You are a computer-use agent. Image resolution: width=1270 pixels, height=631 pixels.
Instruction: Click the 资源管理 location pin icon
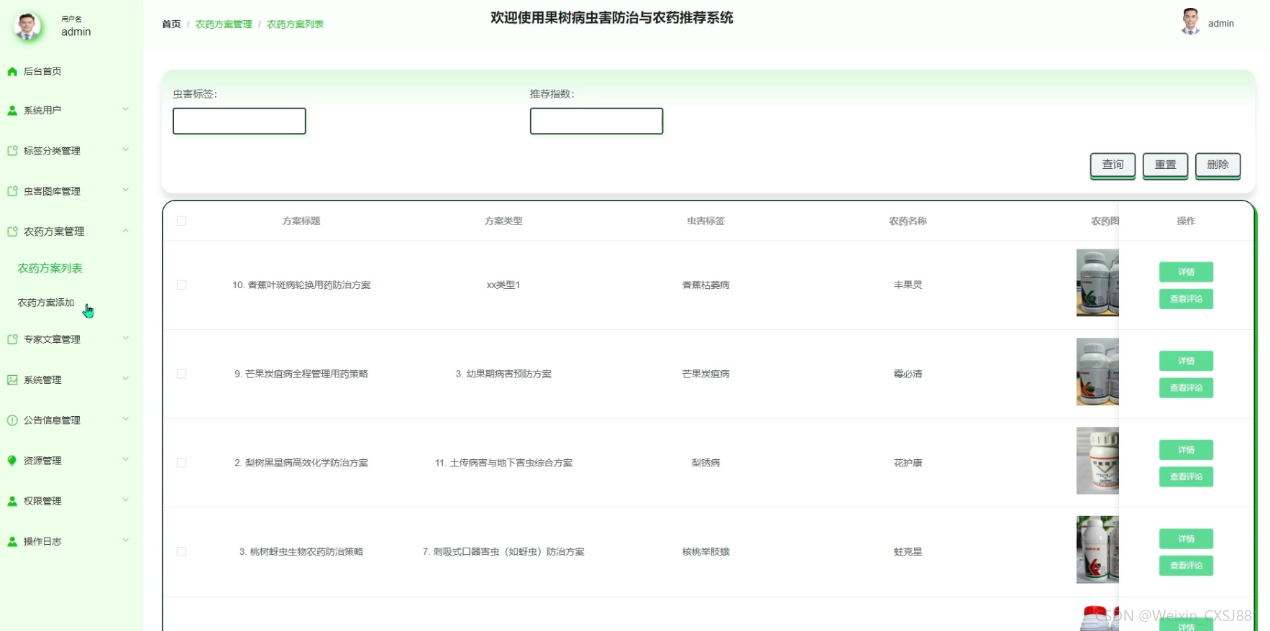pyautogui.click(x=12, y=461)
